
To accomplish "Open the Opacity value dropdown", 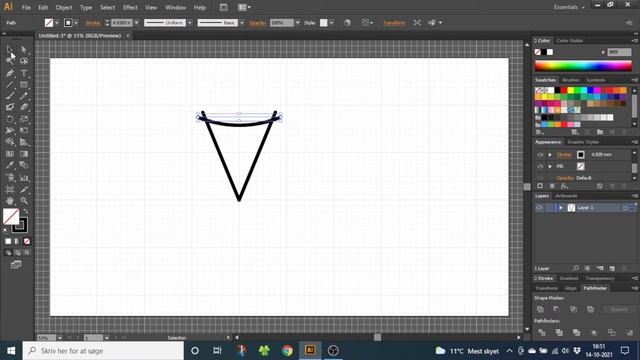I will 298,23.
